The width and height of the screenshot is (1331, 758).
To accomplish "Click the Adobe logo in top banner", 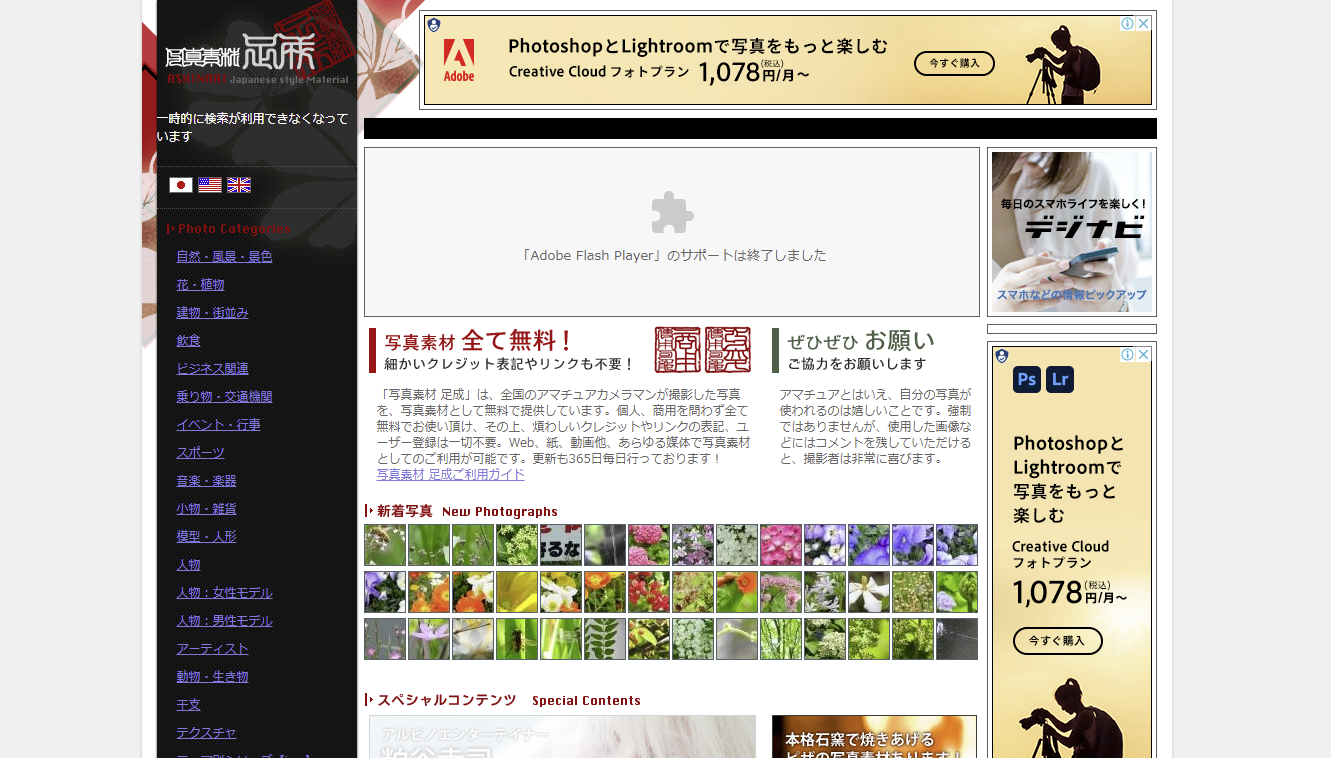I will [x=459, y=60].
